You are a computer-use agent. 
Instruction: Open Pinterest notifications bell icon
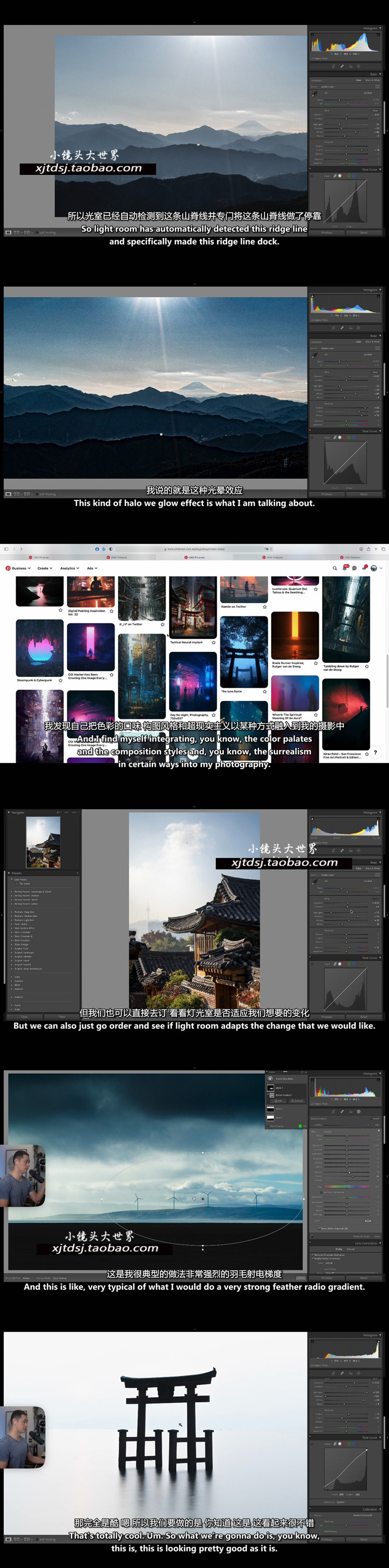click(344, 568)
